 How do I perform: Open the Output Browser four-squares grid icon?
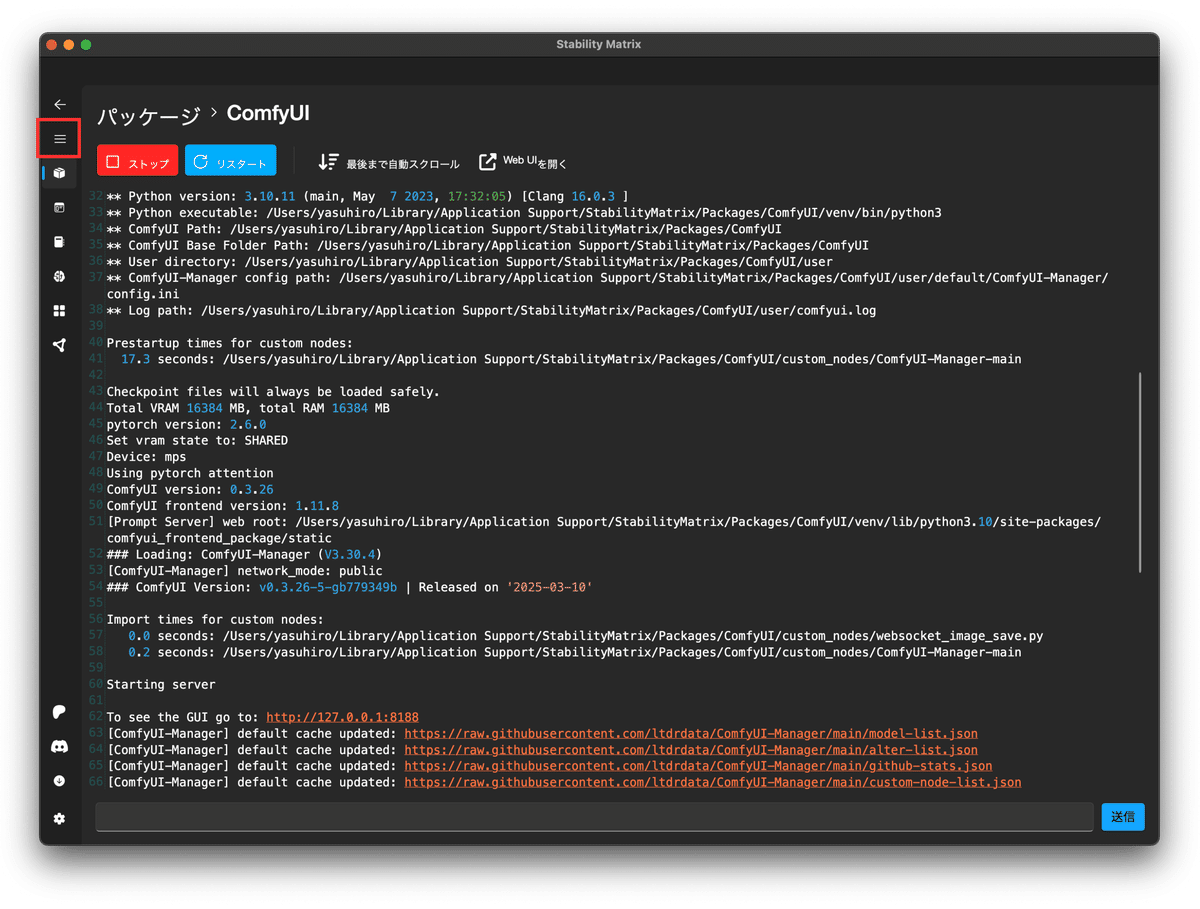point(60,311)
